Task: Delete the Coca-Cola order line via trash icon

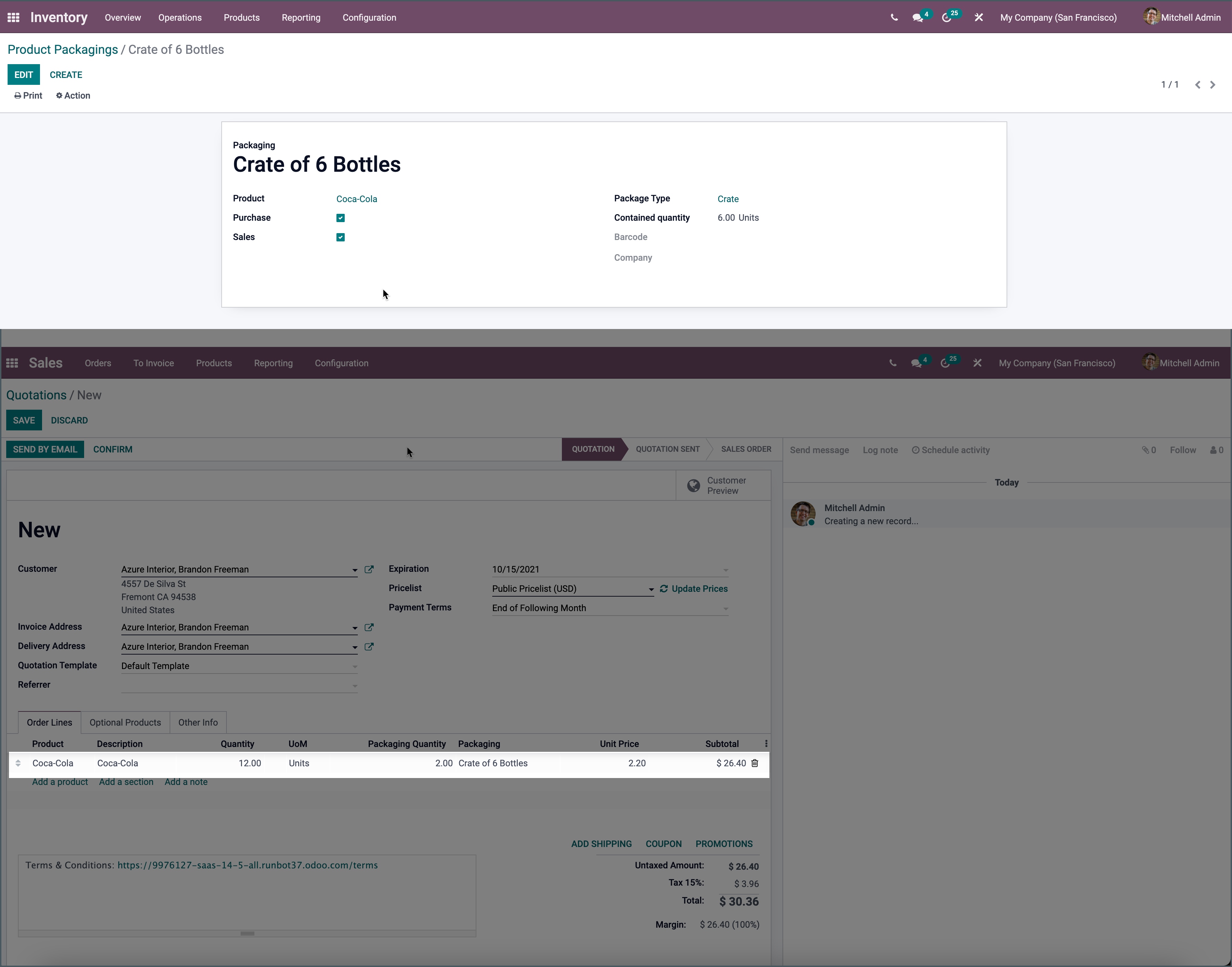Action: pos(755,763)
